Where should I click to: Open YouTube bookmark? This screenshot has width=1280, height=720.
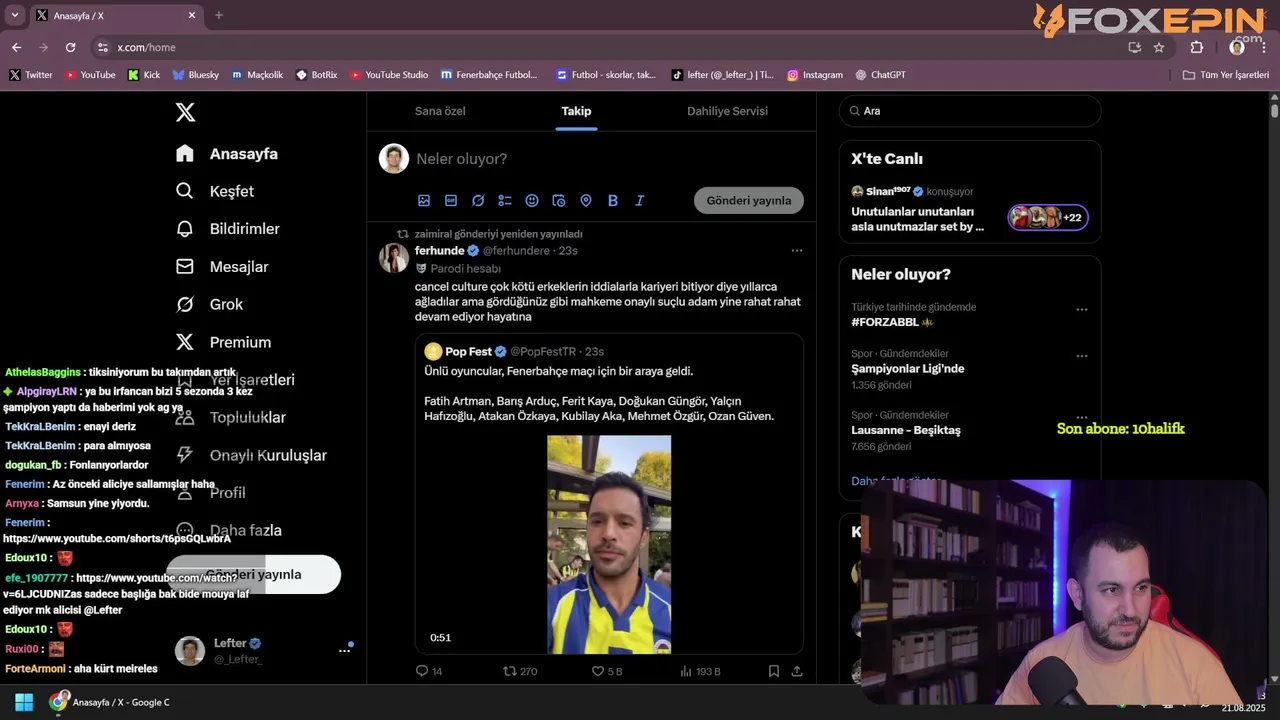tap(89, 75)
